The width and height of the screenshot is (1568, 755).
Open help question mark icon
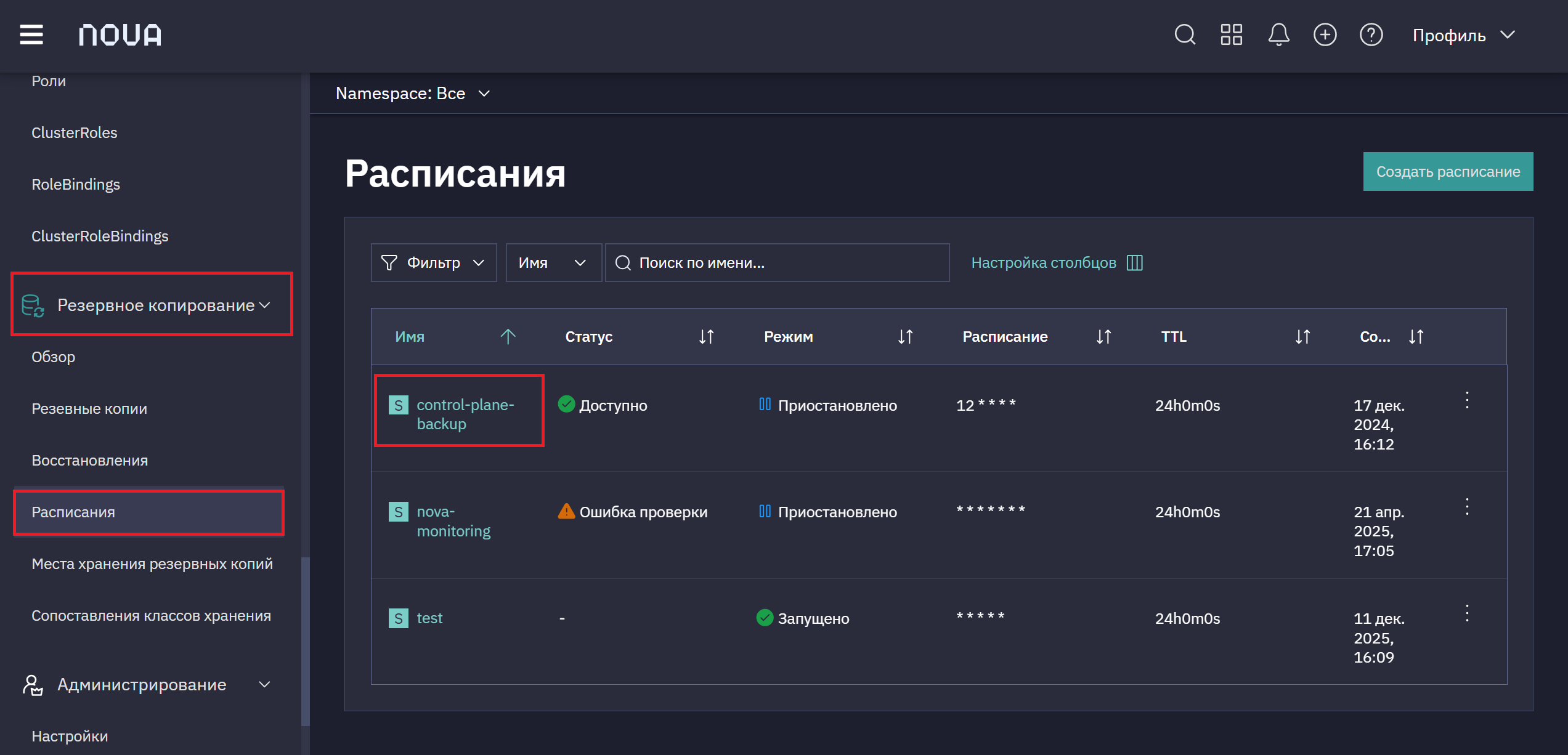pos(1371,34)
